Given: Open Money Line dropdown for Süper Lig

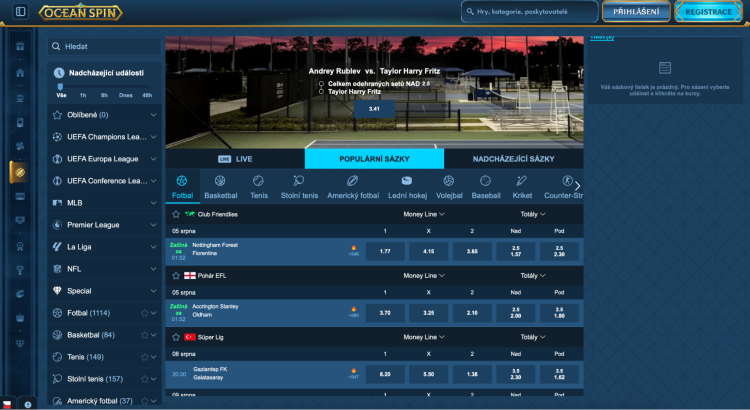Looking at the screenshot, I should coord(424,337).
